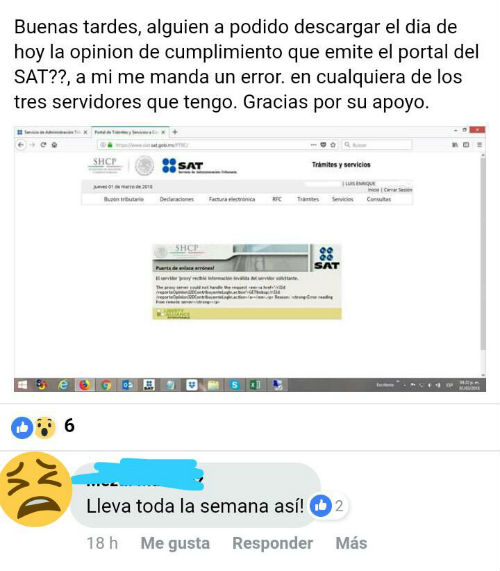Open the Declaraciones menu item
This screenshot has width=500, height=571.
(x=177, y=199)
